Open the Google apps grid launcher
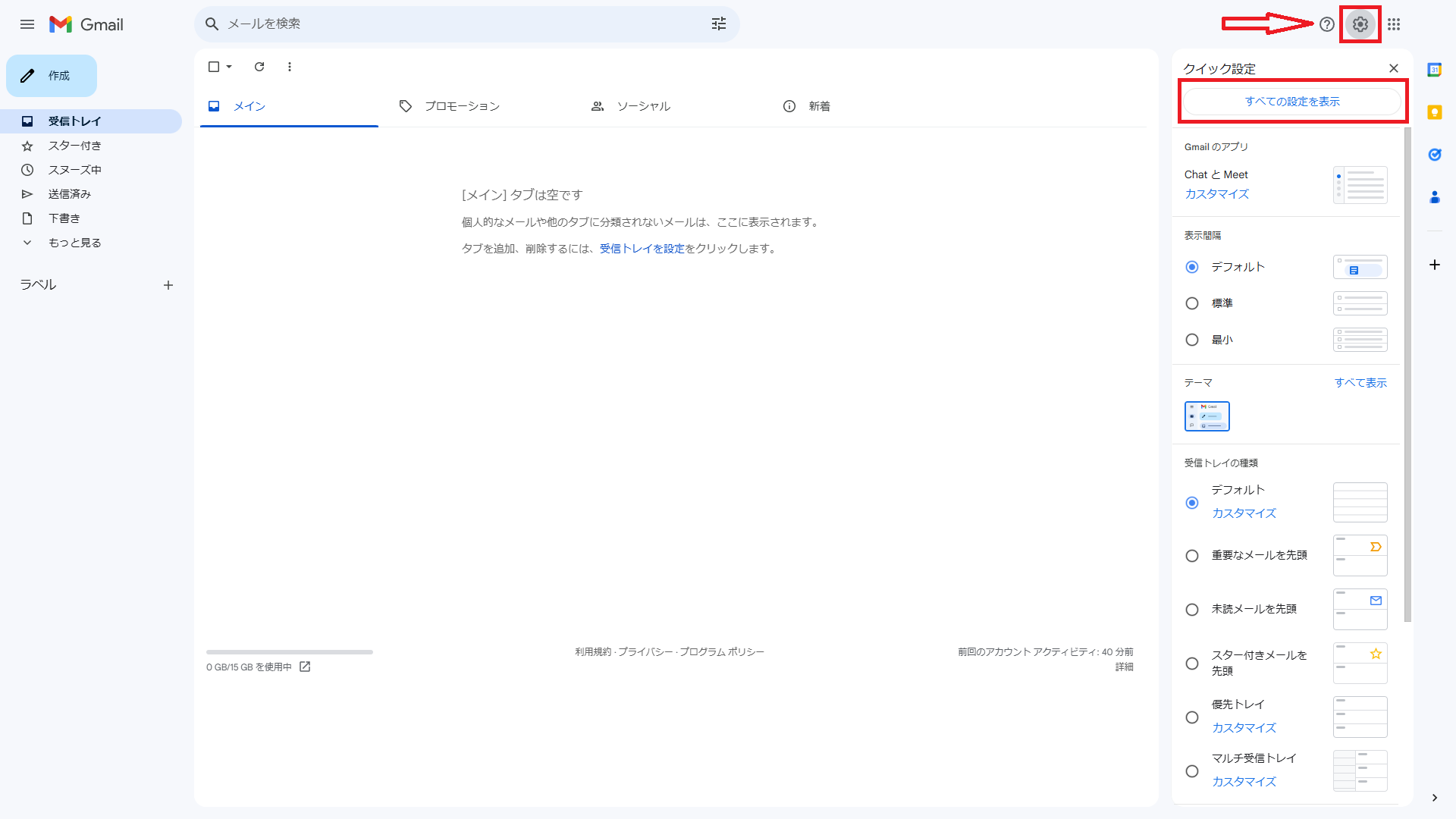The width and height of the screenshot is (1456, 819). tap(1395, 24)
